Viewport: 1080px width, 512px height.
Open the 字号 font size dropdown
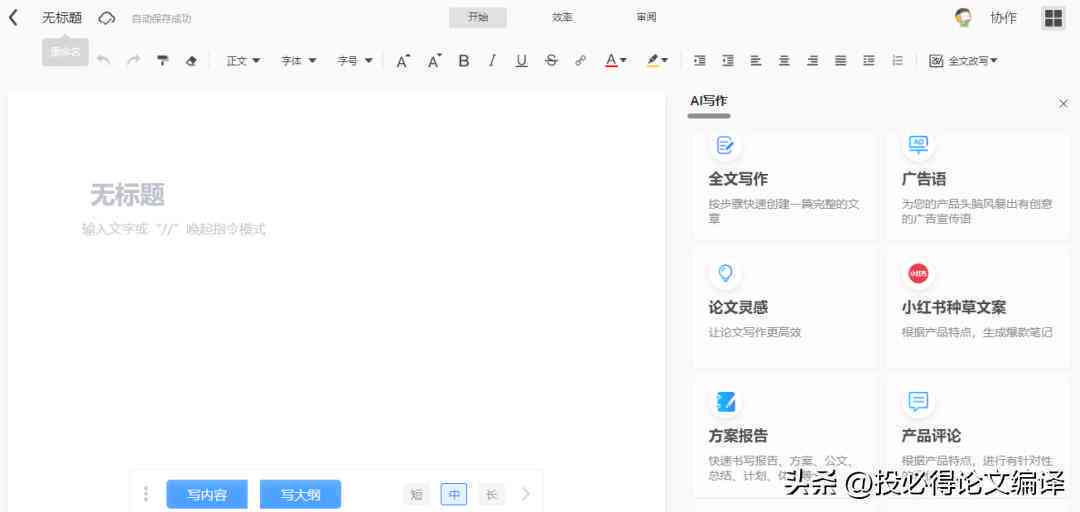pyautogui.click(x=355, y=61)
